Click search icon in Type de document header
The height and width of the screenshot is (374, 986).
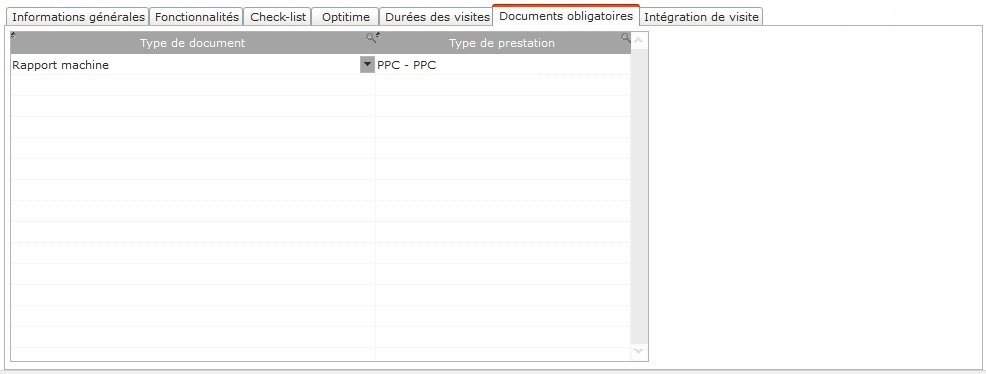371,38
